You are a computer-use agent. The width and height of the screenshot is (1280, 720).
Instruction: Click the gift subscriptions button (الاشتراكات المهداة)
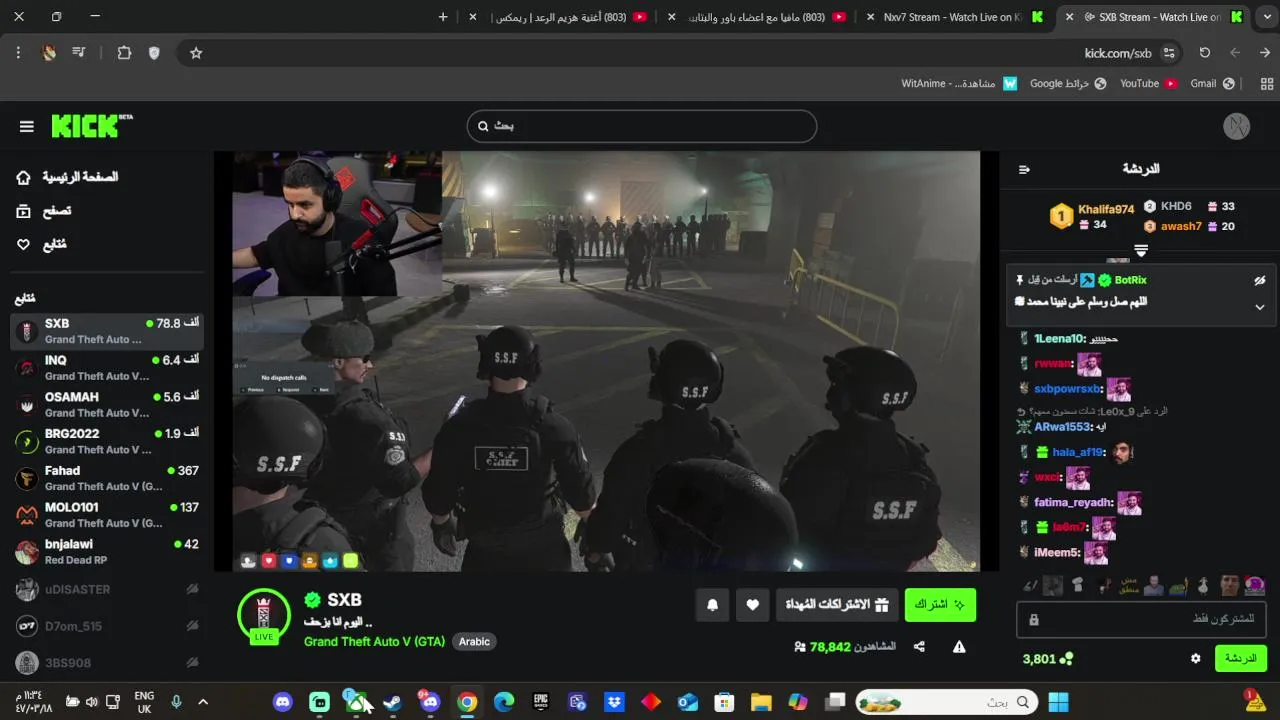click(836, 605)
